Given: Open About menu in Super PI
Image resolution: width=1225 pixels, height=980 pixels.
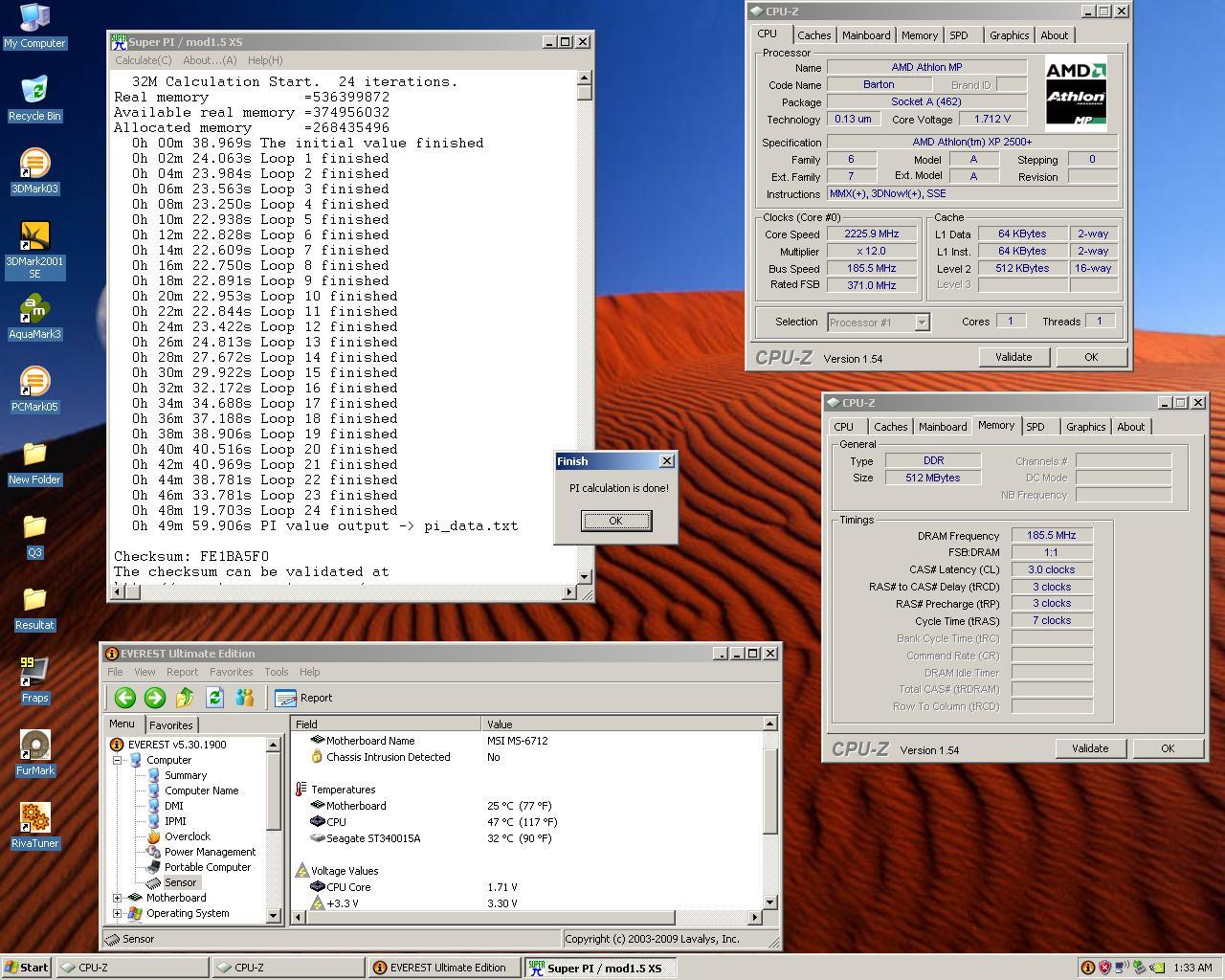Looking at the screenshot, I should click(210, 60).
